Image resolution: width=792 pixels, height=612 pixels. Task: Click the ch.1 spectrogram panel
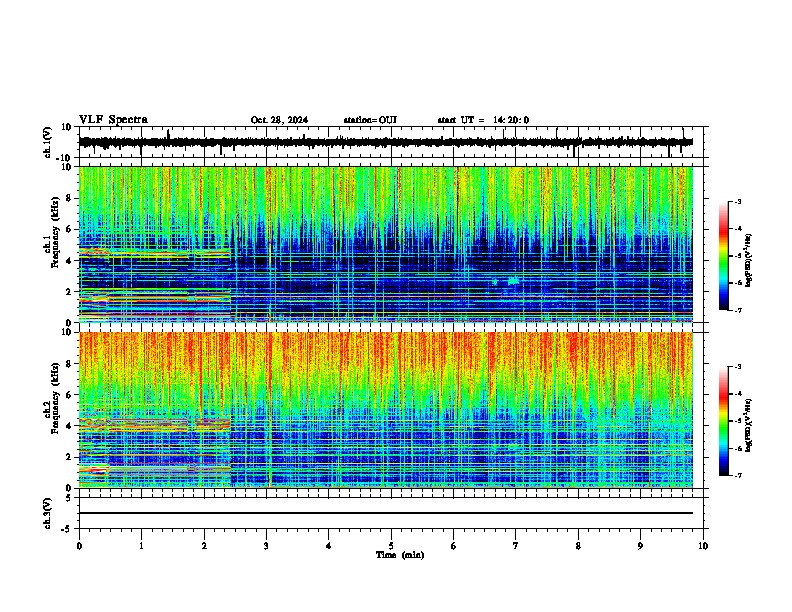(386, 244)
